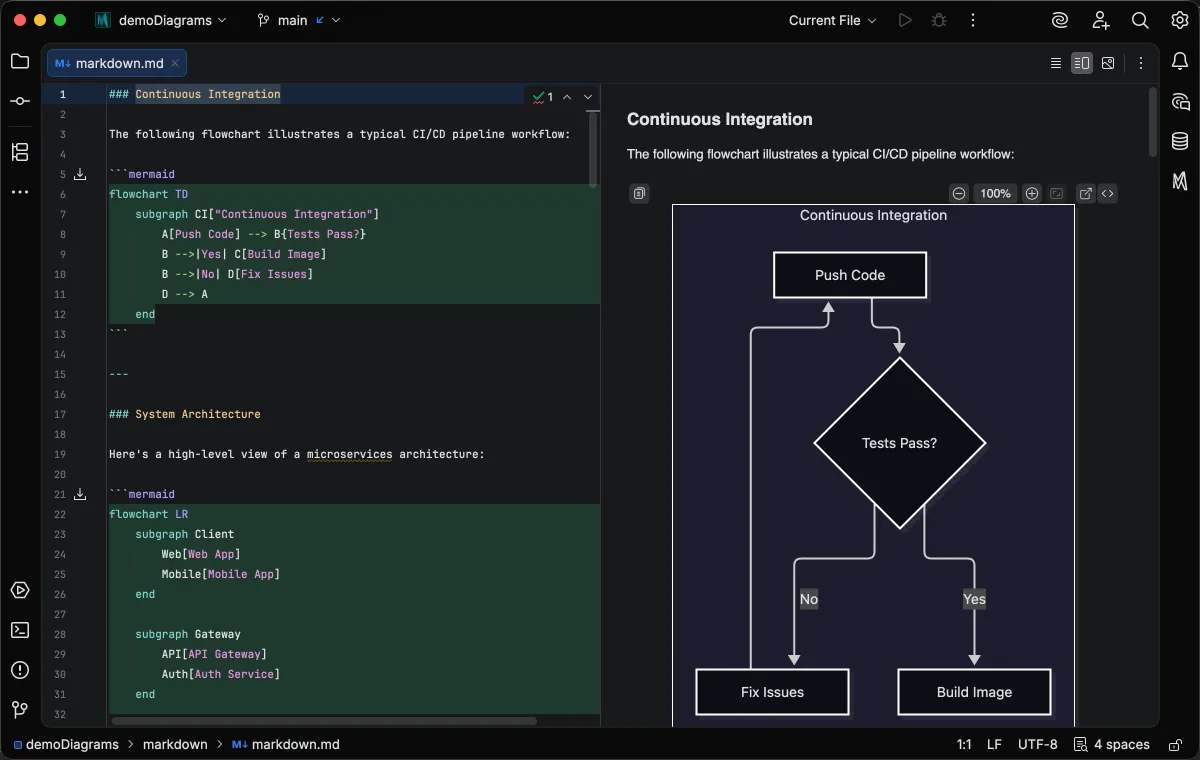The height and width of the screenshot is (760, 1200).
Task: Zoom in the Mermaid diagram
Action: coord(1032,193)
